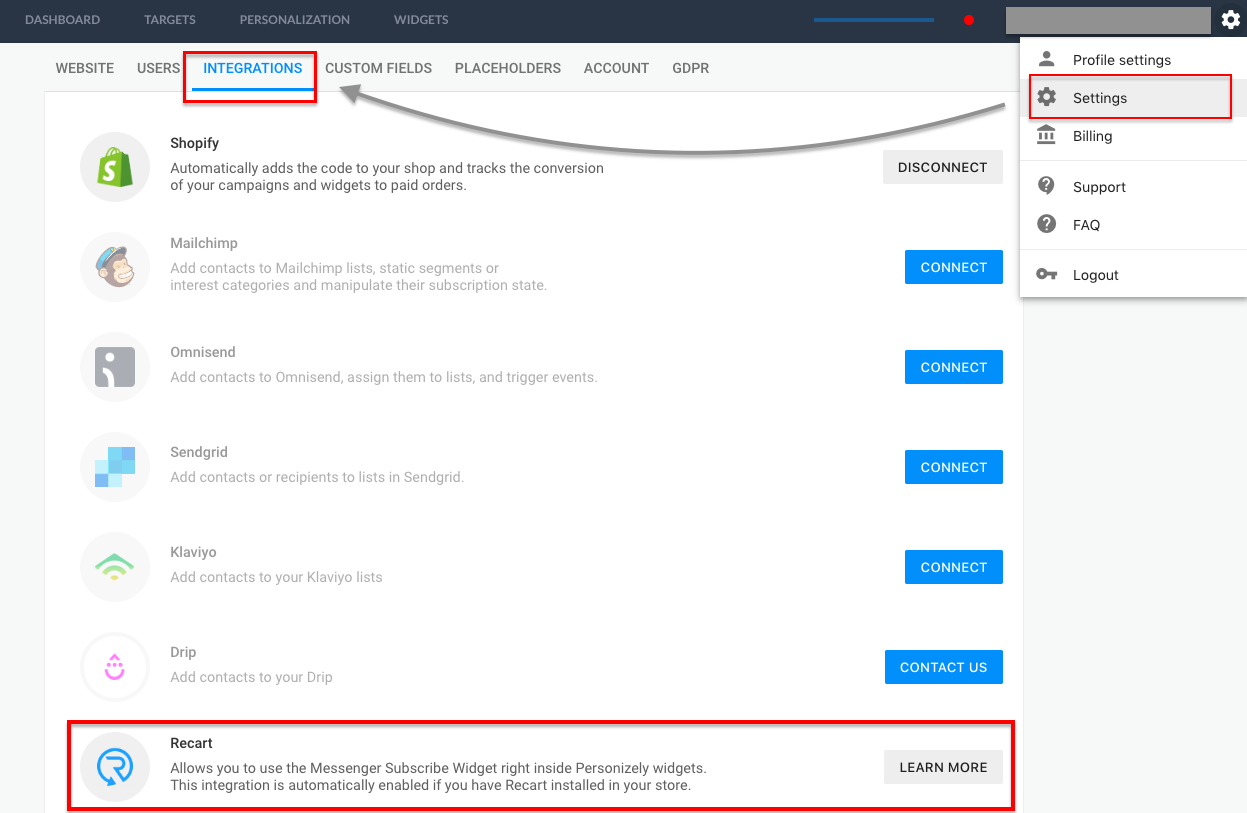Open Personalization in top navigation
The height and width of the screenshot is (813, 1247).
[x=295, y=20]
